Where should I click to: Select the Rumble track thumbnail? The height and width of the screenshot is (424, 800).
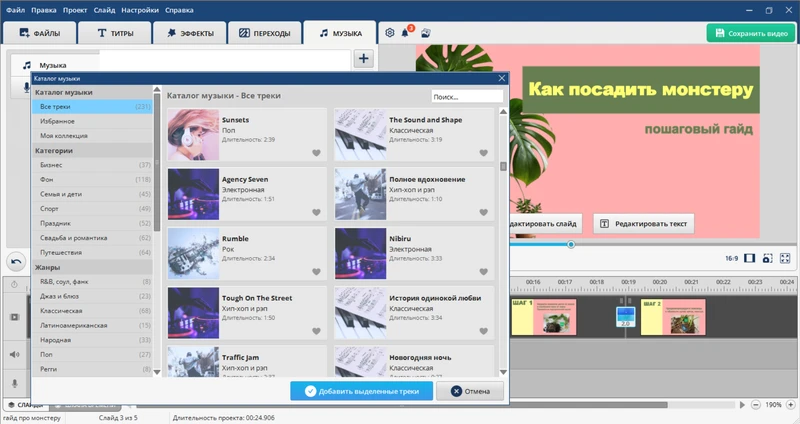pyautogui.click(x=193, y=254)
